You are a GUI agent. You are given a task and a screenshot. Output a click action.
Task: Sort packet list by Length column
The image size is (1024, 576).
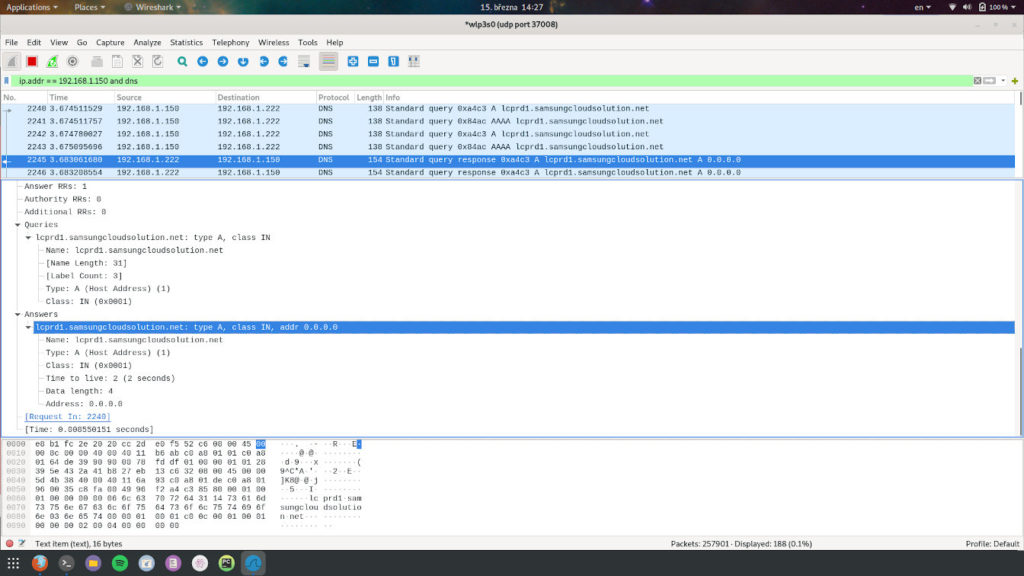coord(368,97)
